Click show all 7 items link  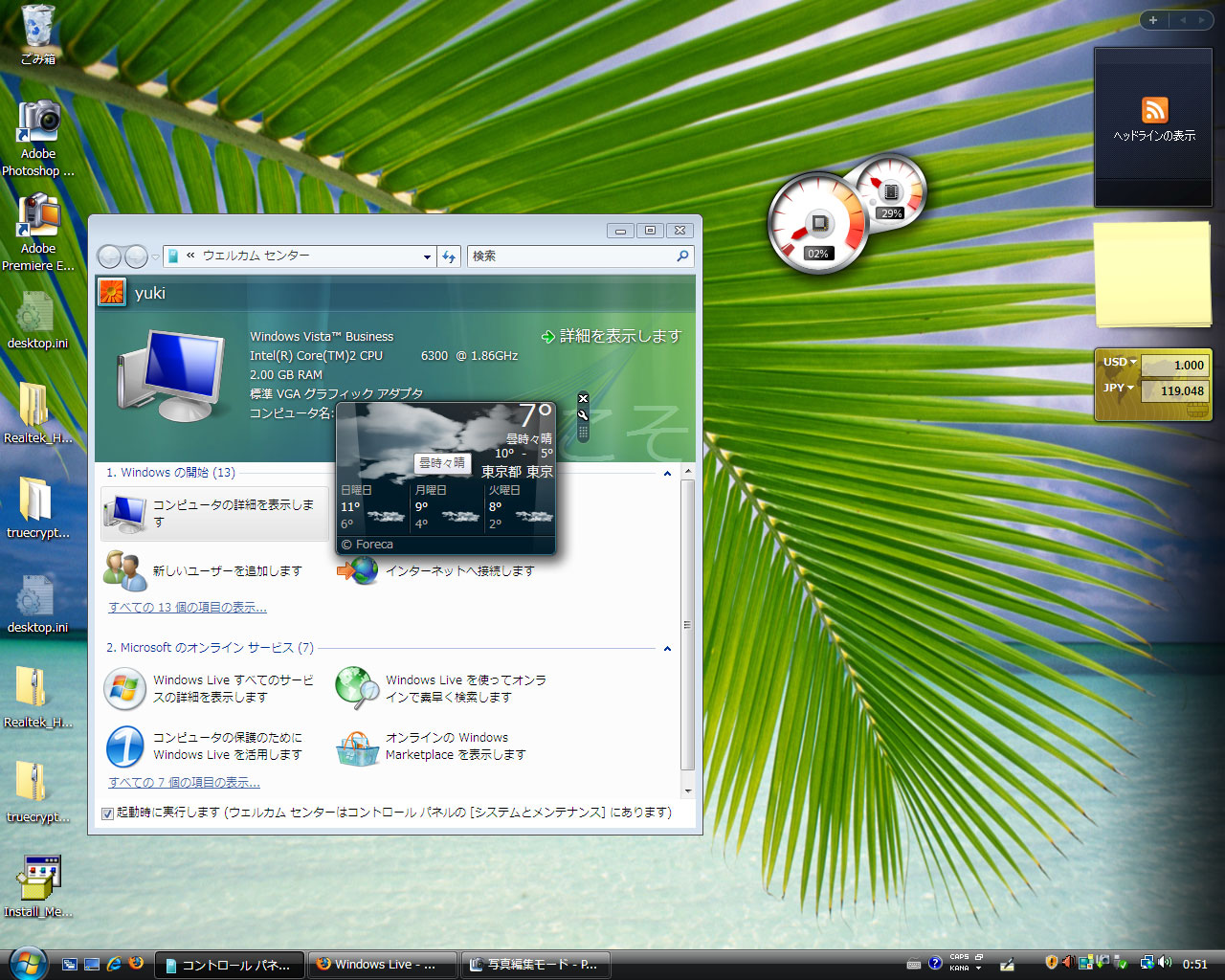tap(184, 783)
